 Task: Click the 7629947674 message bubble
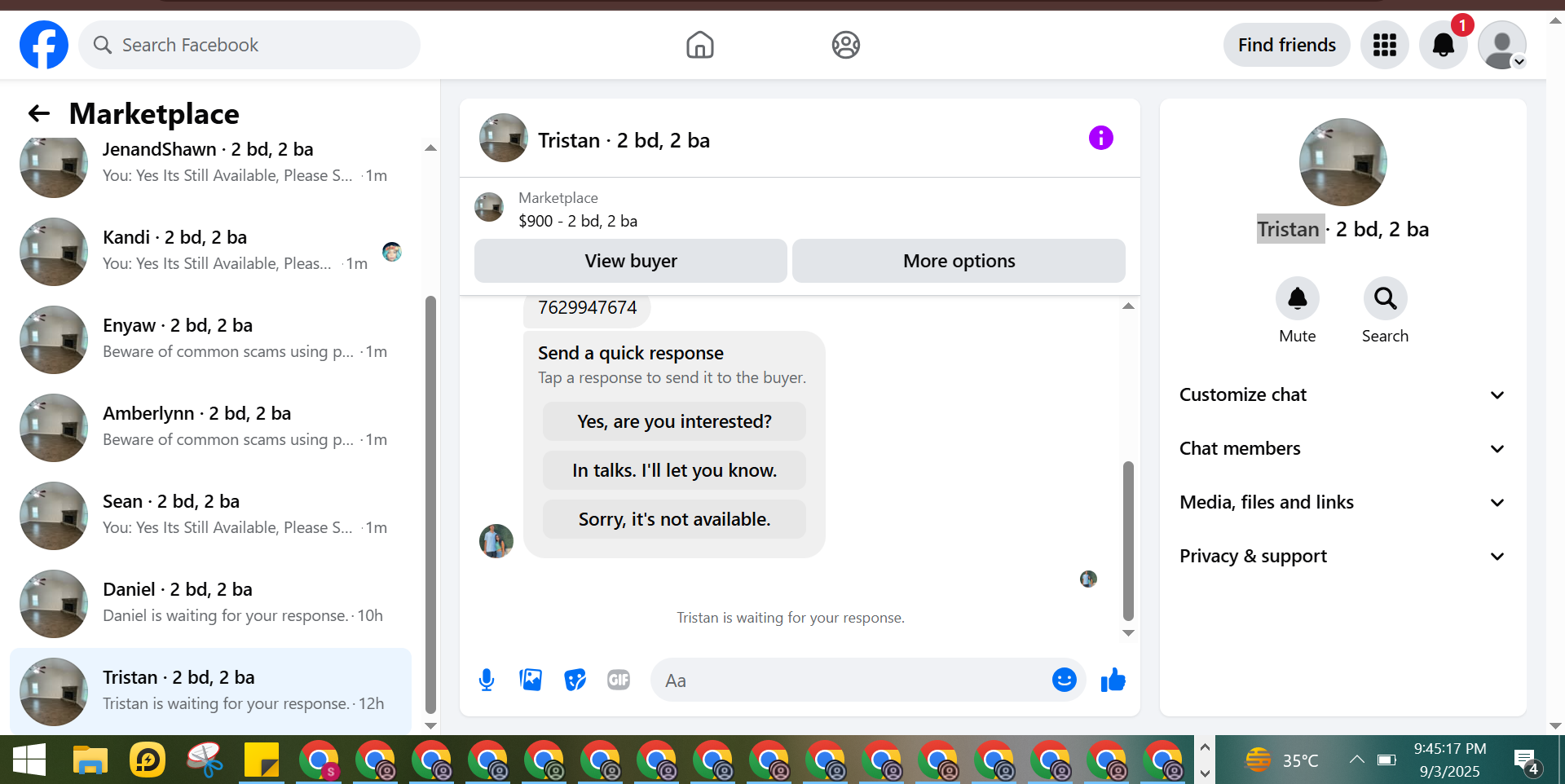(x=587, y=308)
